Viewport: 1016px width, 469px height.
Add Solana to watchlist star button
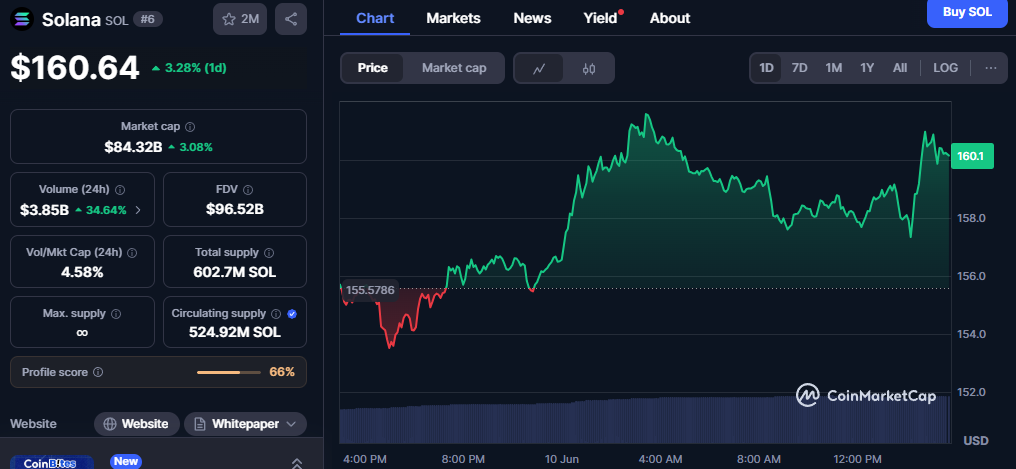click(240, 19)
